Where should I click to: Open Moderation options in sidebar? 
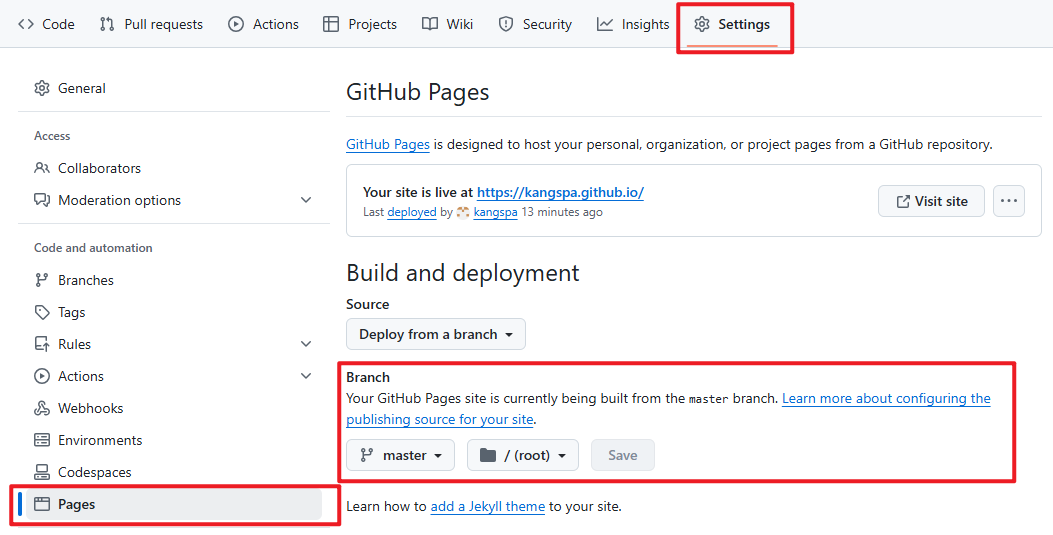(173, 200)
